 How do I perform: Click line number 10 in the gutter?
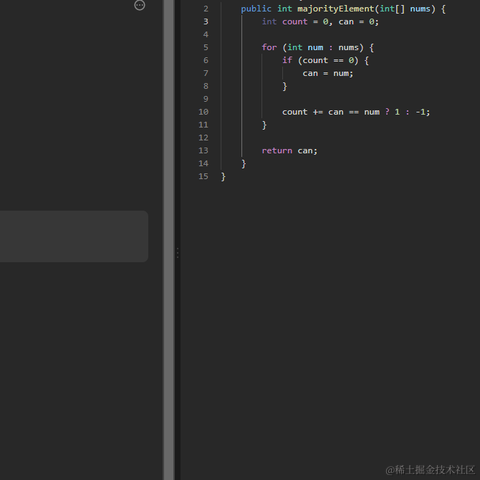pos(203,112)
